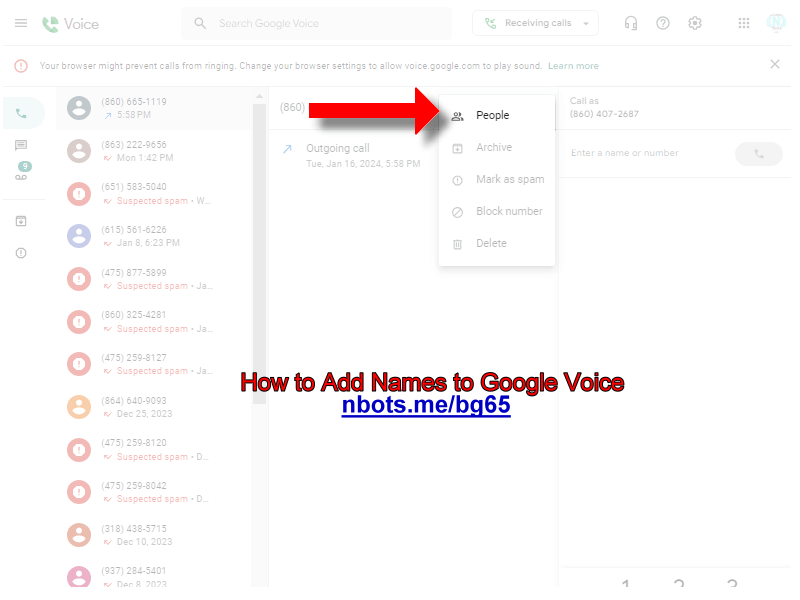Click avatar of (863) 222-9656
This screenshot has width=800, height=600.
click(79, 151)
